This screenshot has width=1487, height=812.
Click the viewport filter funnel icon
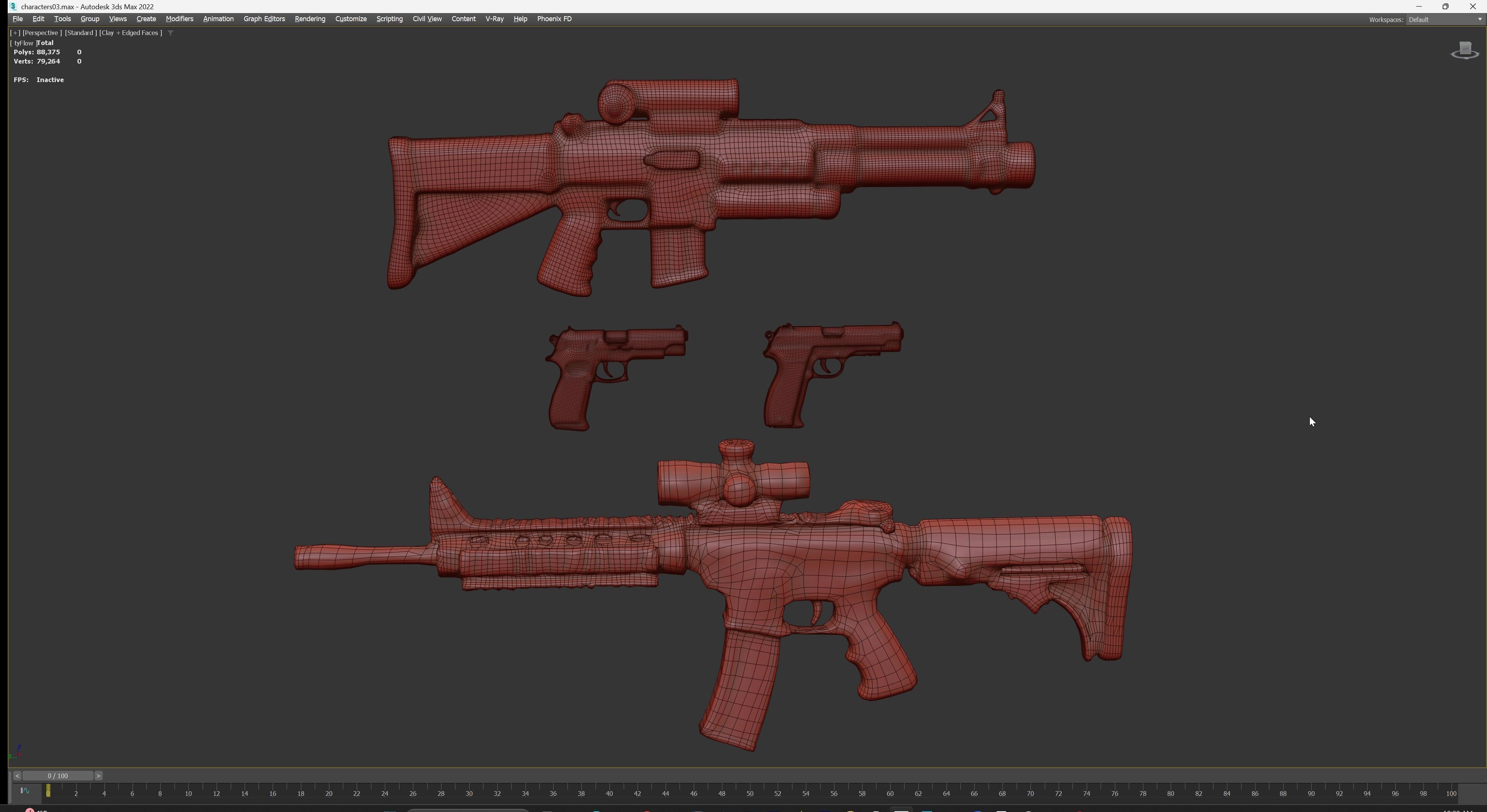170,33
